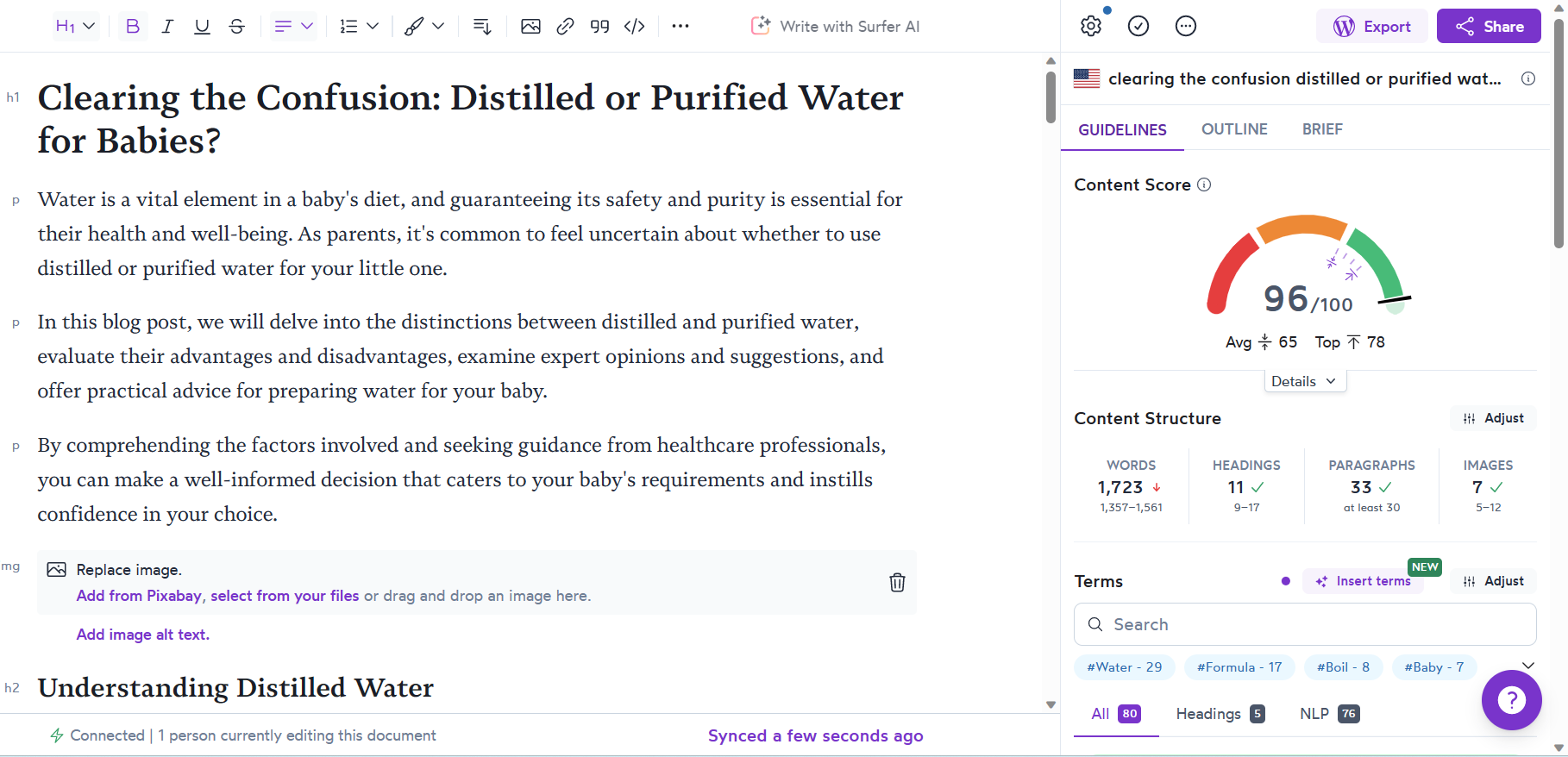1568x757 pixels.
Task: Toggle bold formatting
Action: coord(133,27)
